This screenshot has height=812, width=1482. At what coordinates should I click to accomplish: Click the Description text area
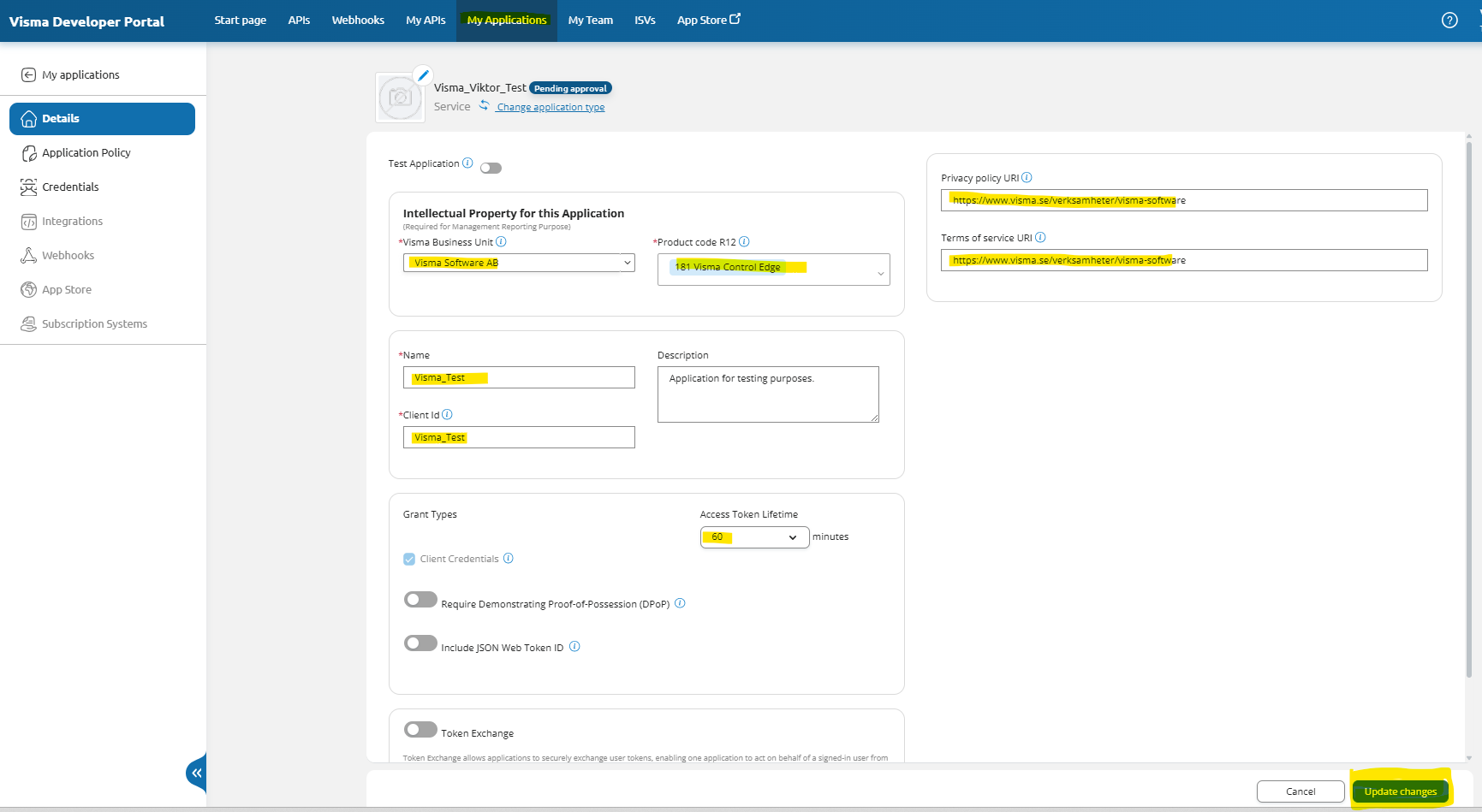[x=768, y=394]
